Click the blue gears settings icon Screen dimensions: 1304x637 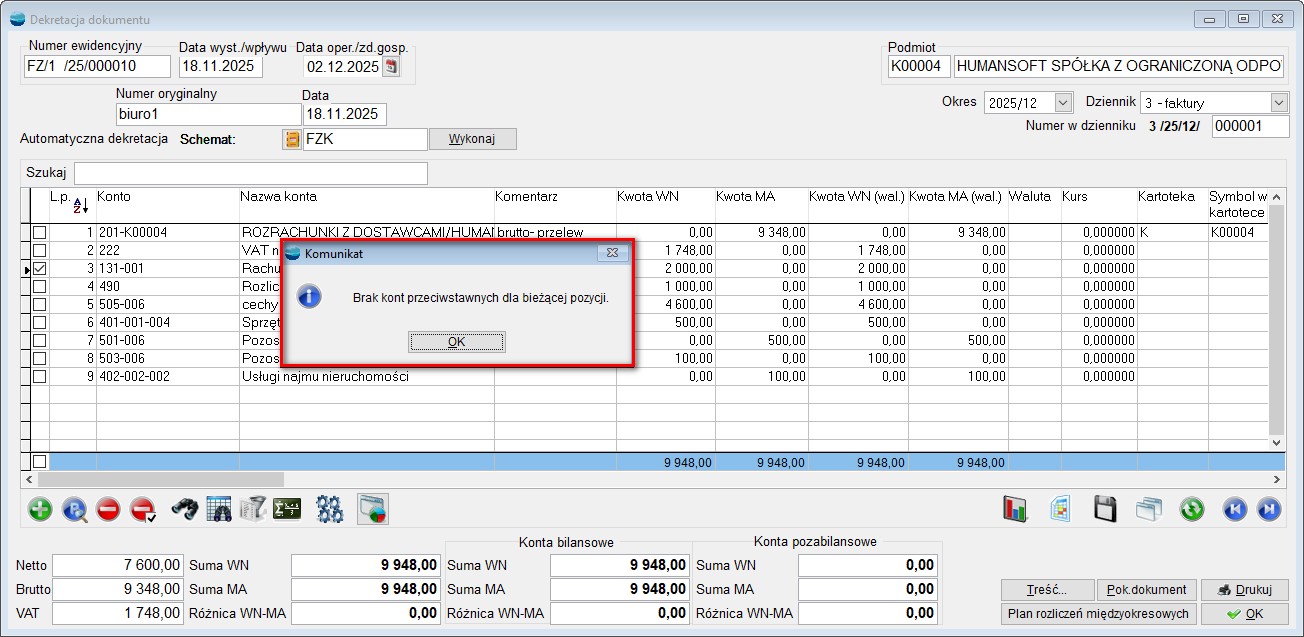[330, 509]
